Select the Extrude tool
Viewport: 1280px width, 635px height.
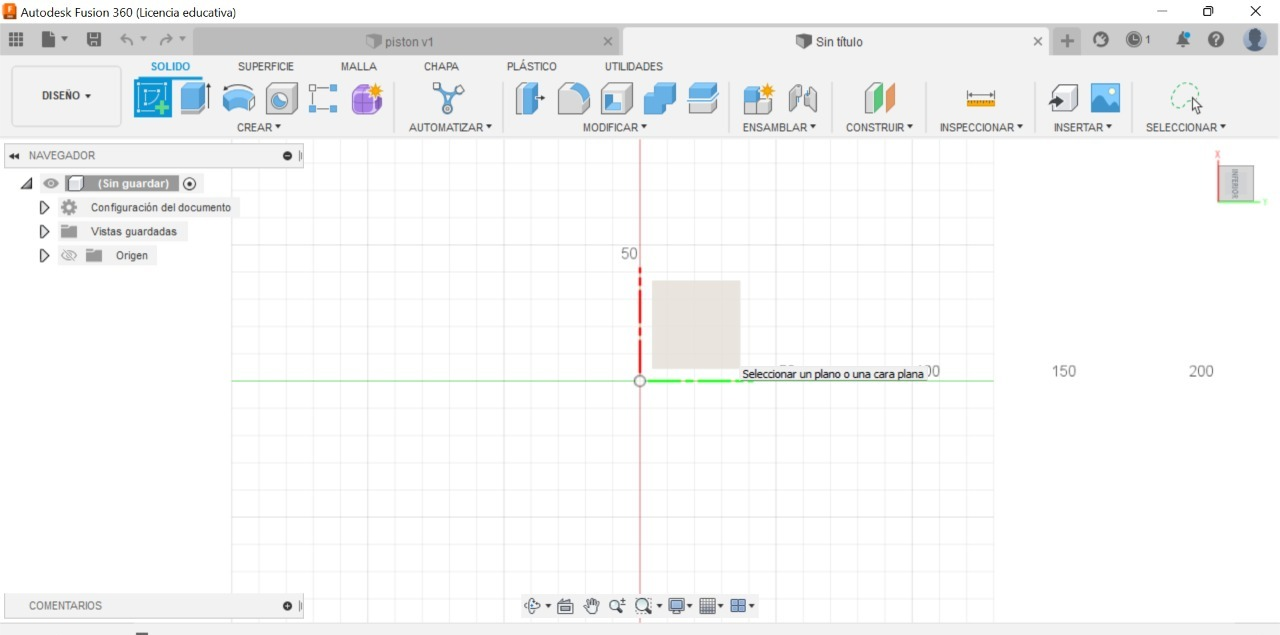click(x=195, y=98)
